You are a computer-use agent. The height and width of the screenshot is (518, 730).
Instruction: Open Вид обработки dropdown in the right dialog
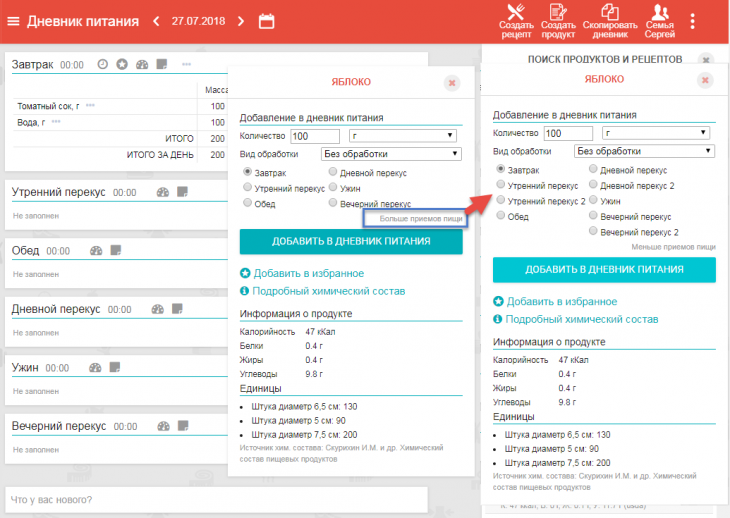(645, 150)
